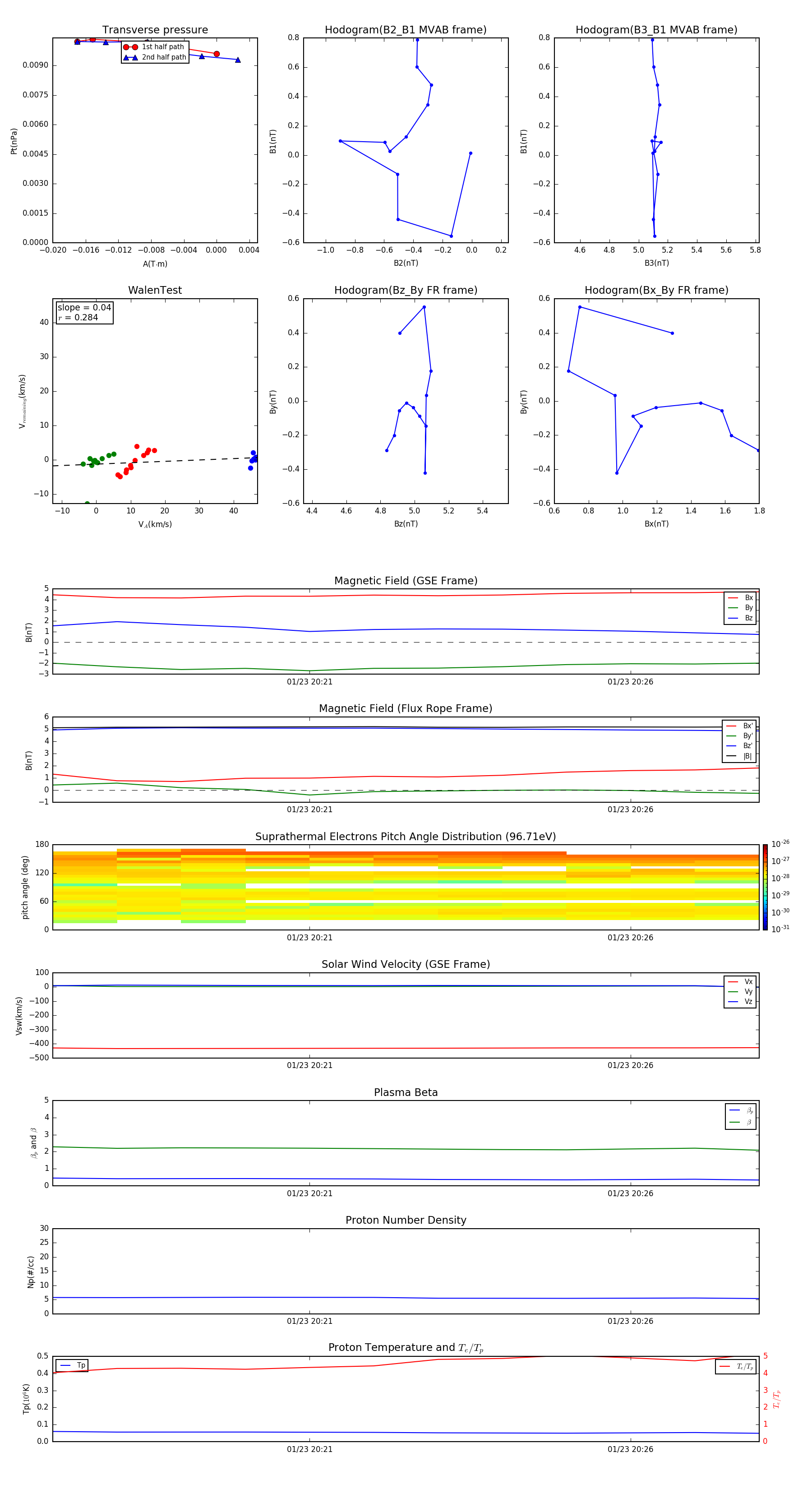The image size is (812, 1489).
Task: Click the "V_A(km/s)" x-axis label
Action: coord(155,525)
